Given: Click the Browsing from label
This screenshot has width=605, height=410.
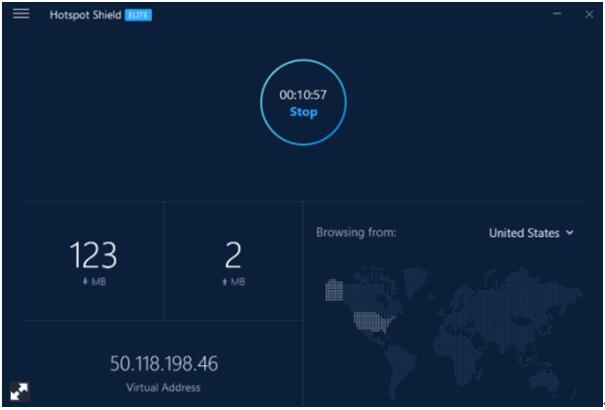Looking at the screenshot, I should pos(356,232).
